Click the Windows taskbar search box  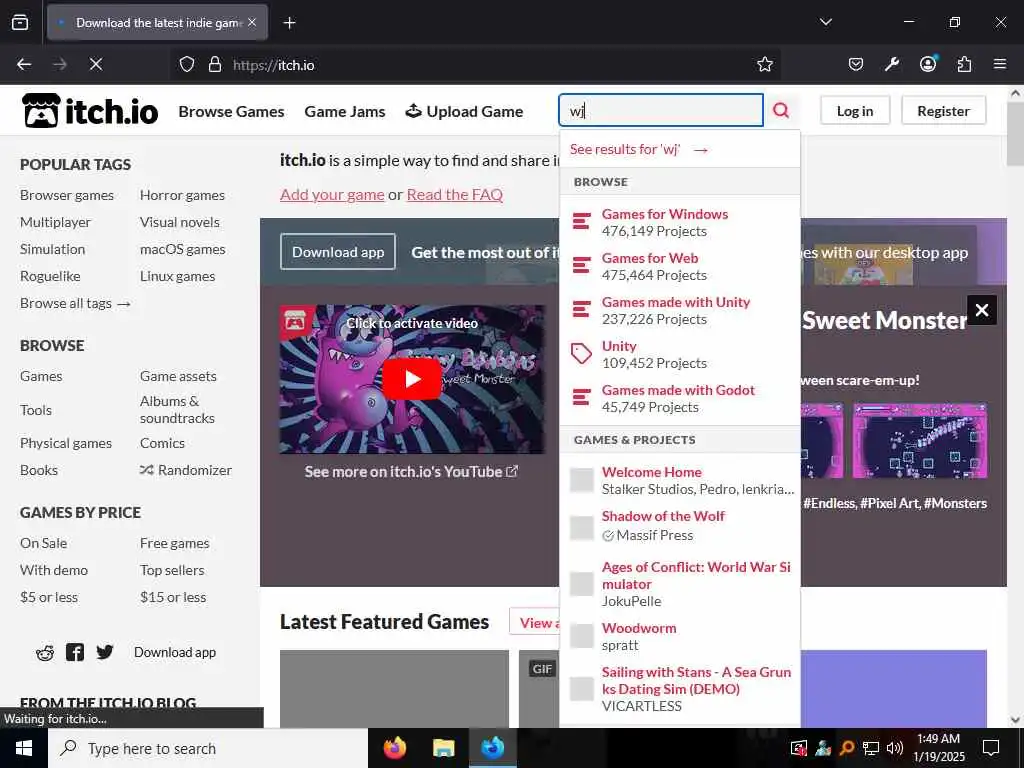(x=208, y=748)
